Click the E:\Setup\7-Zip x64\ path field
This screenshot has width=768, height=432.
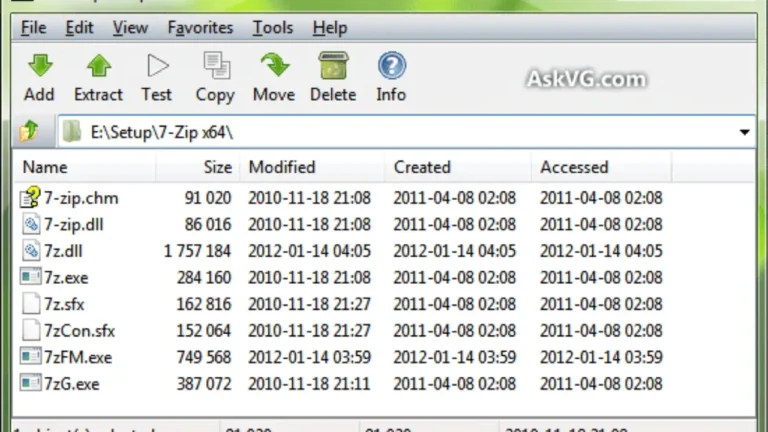[407, 132]
